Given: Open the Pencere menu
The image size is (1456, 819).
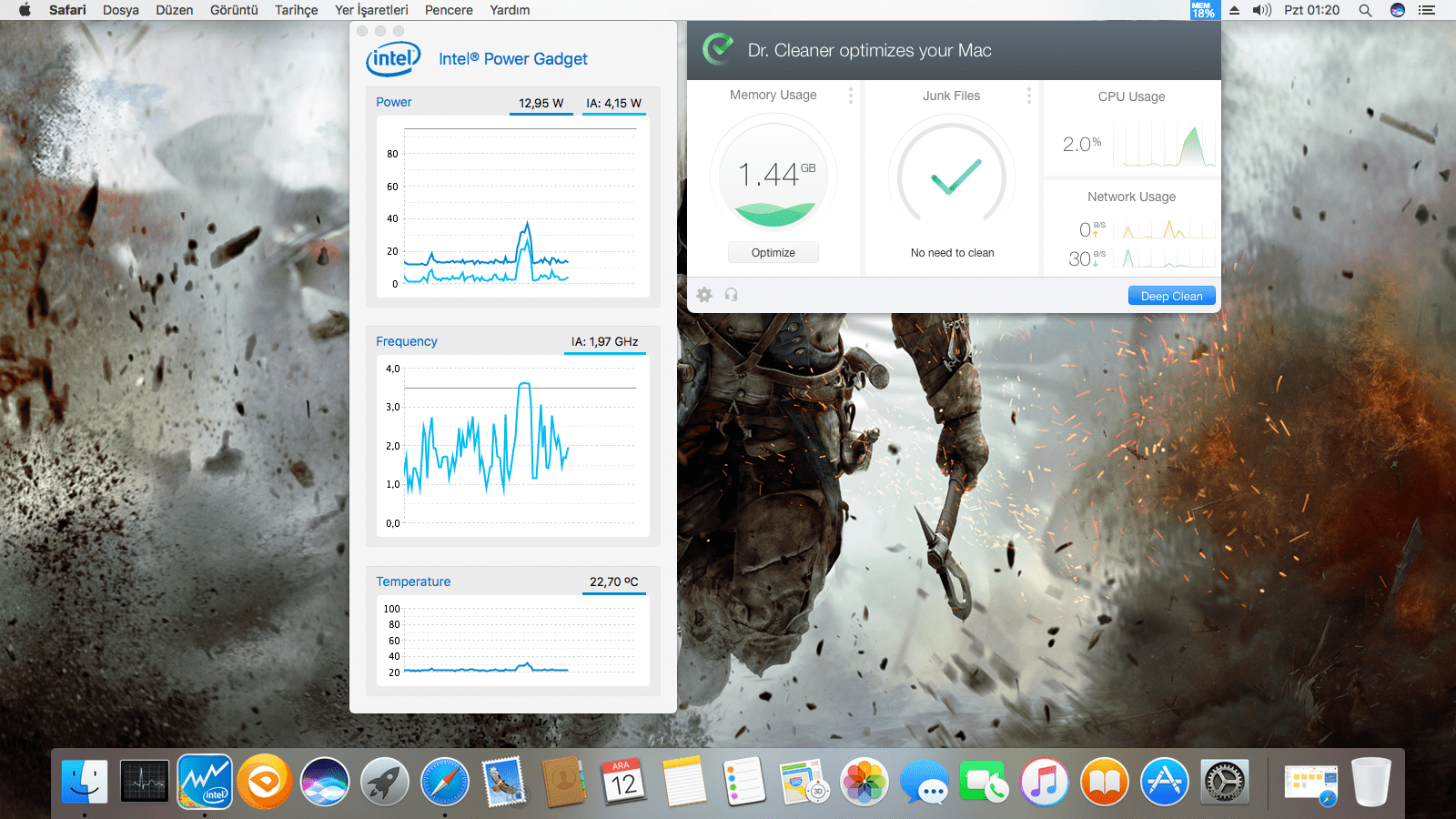Looking at the screenshot, I should tap(449, 10).
